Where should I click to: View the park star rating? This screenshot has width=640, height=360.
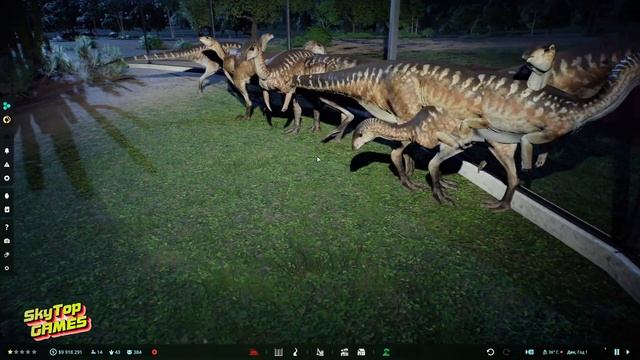[22, 352]
